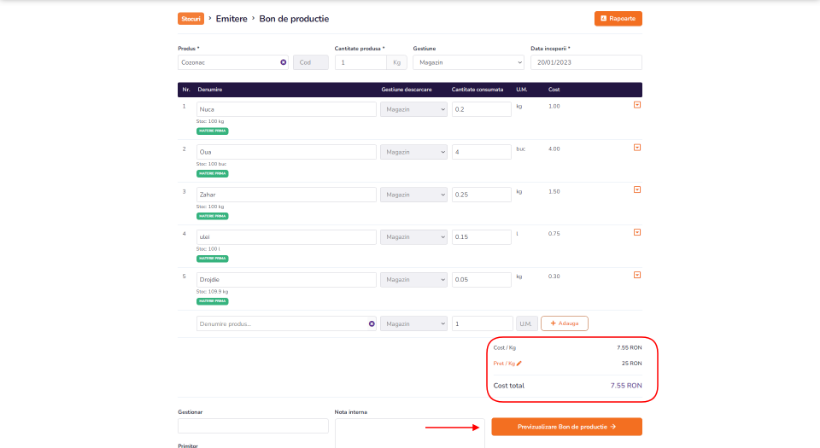Click the Kg unit box

(396, 62)
